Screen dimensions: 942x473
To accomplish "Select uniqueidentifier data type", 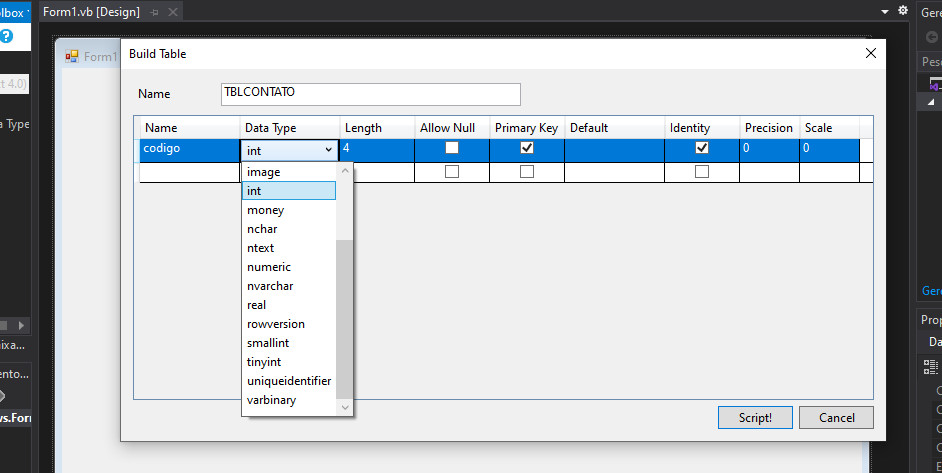I will (x=288, y=381).
